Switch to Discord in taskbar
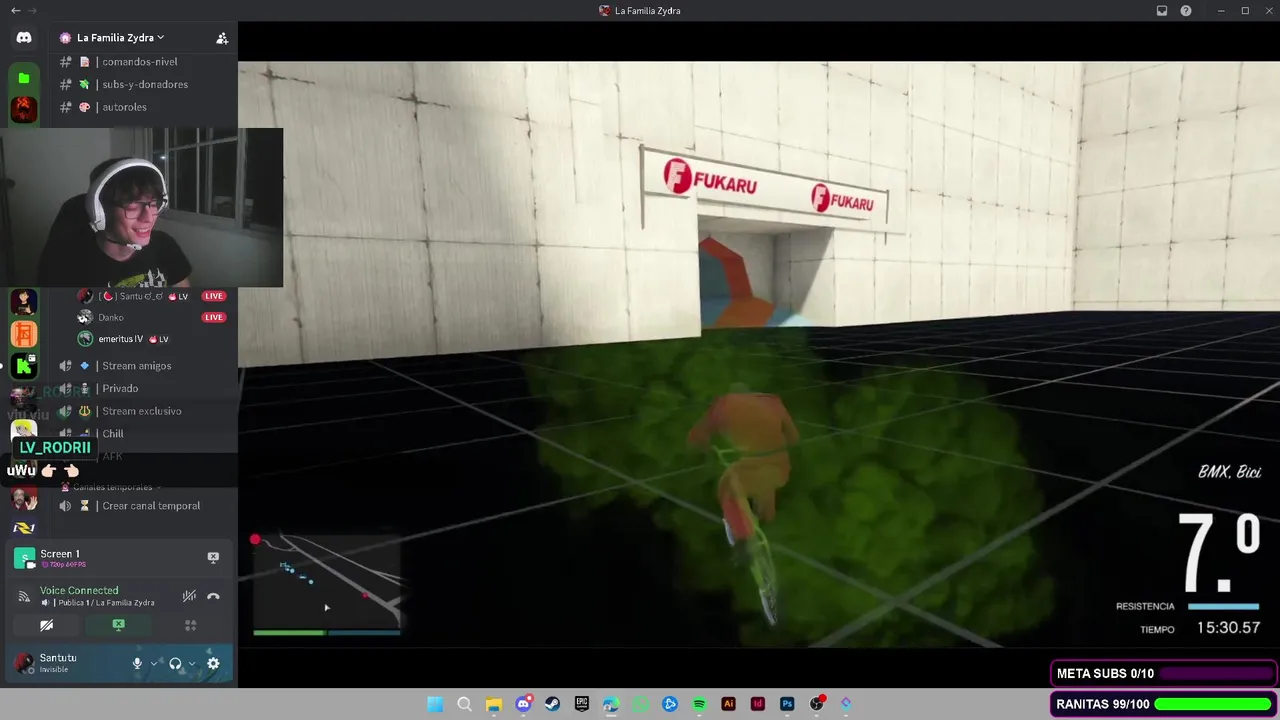 click(x=523, y=704)
